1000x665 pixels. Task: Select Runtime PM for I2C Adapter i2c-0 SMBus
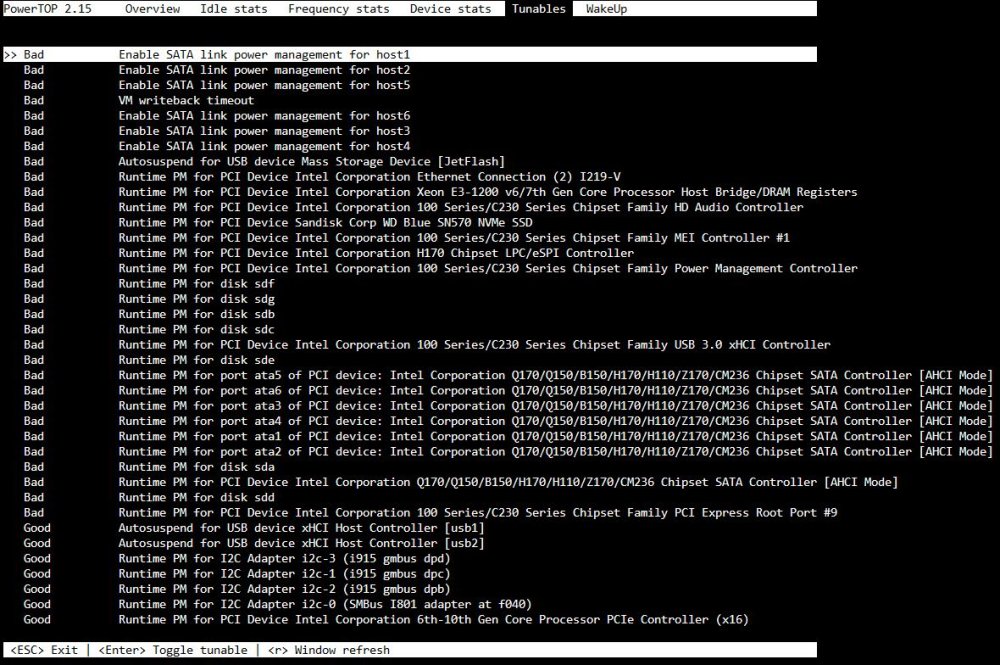coord(277,606)
